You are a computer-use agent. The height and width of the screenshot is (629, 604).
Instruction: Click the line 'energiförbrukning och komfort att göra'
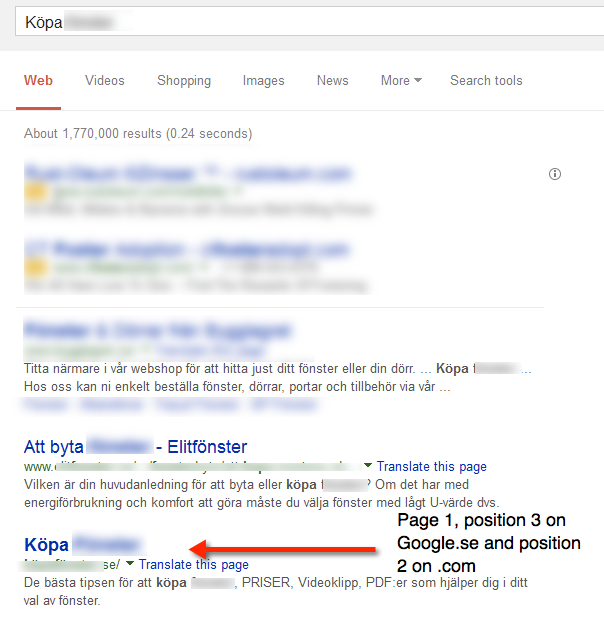[x=262, y=503]
